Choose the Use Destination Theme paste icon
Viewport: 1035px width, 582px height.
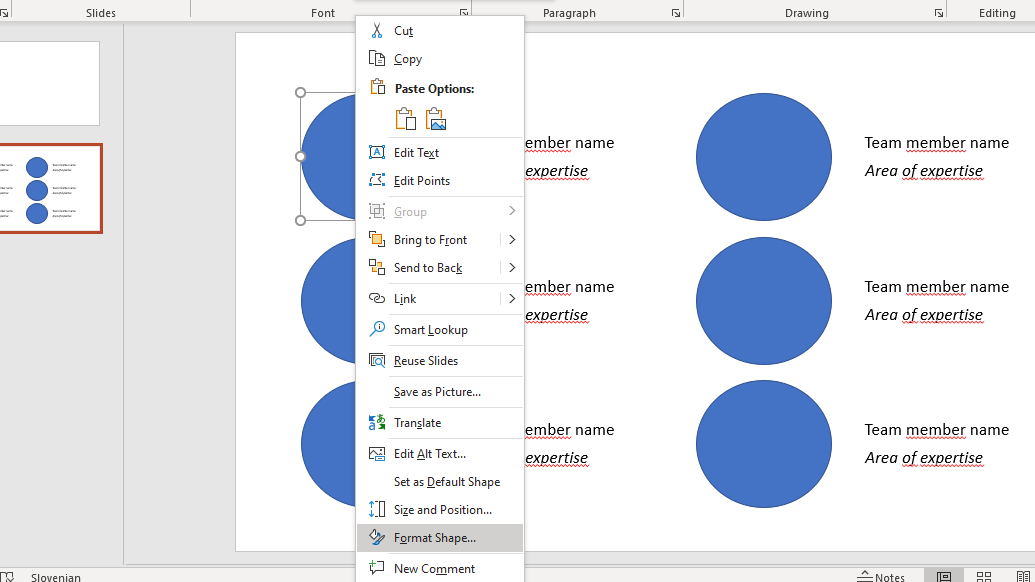tap(405, 119)
